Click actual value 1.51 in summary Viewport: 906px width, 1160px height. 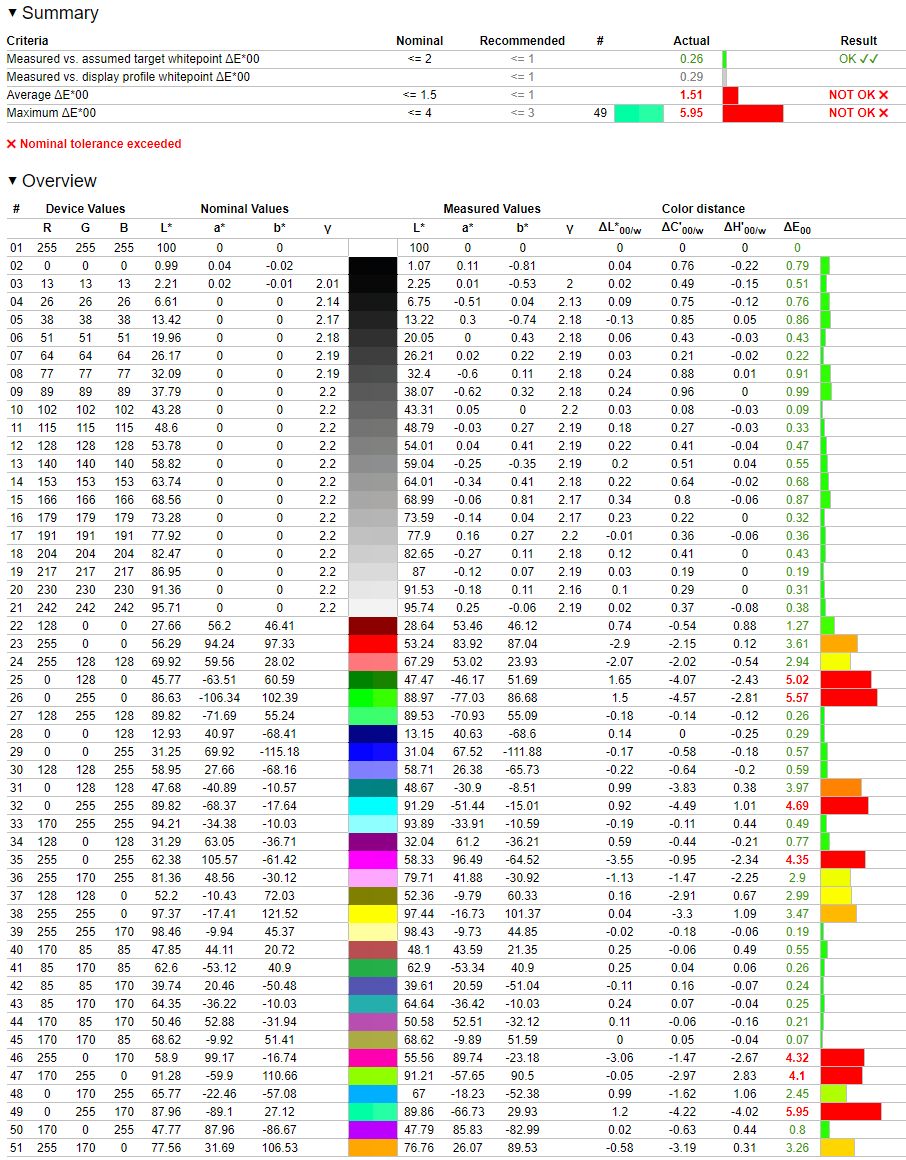click(x=691, y=95)
